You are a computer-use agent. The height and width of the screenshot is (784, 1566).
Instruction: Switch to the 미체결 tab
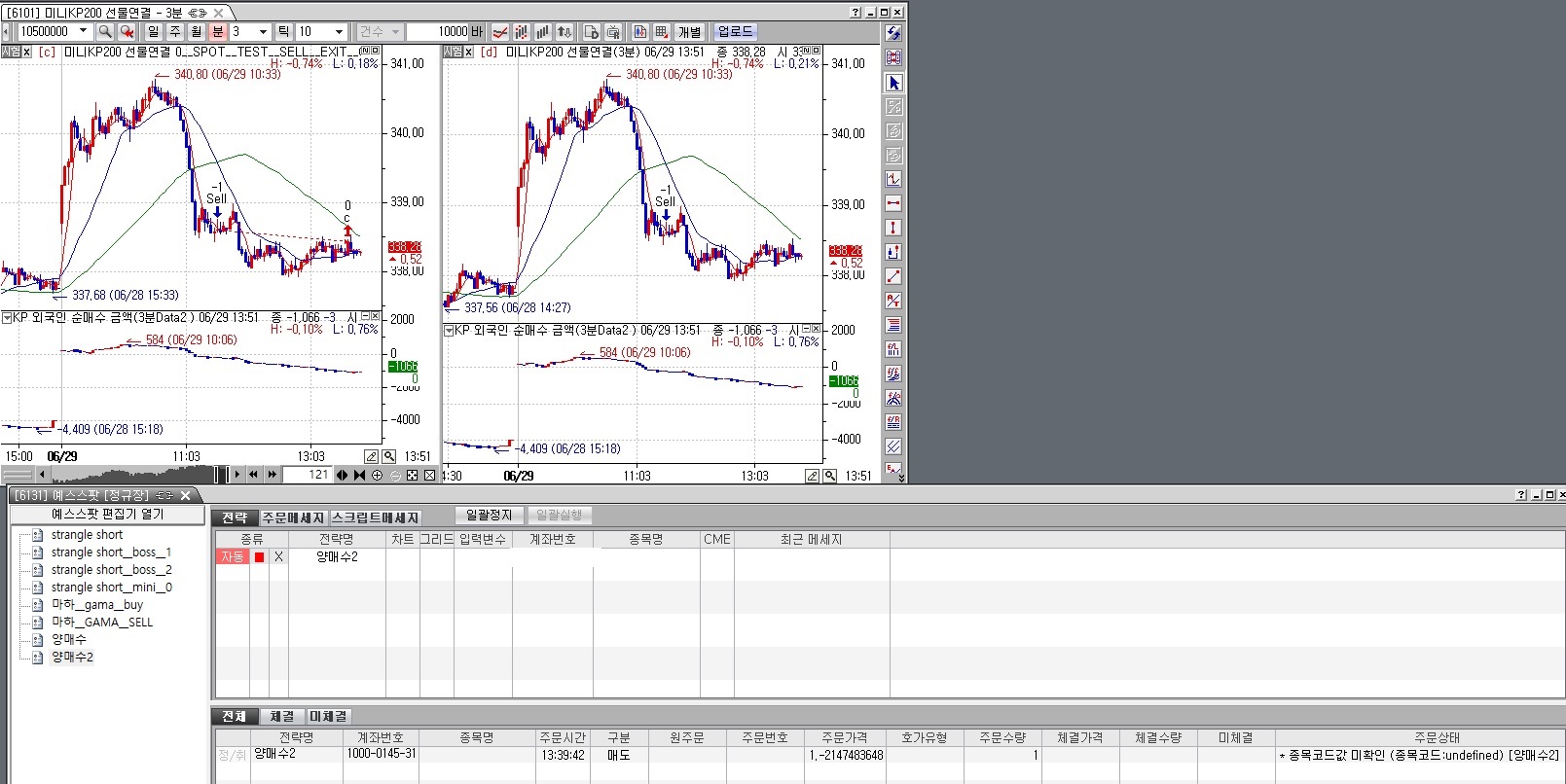(x=328, y=716)
